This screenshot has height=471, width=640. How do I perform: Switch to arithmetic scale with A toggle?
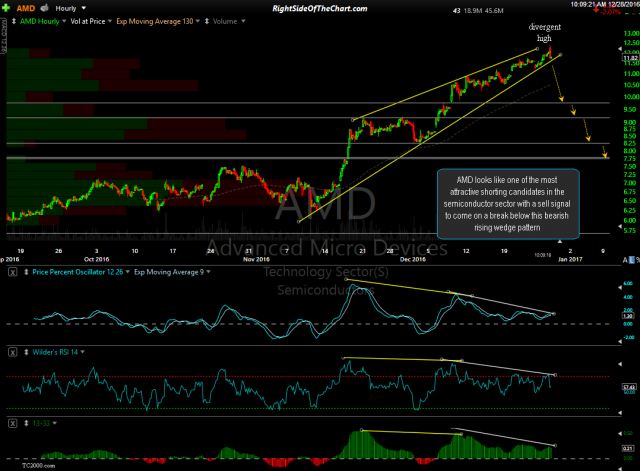[x=625, y=260]
